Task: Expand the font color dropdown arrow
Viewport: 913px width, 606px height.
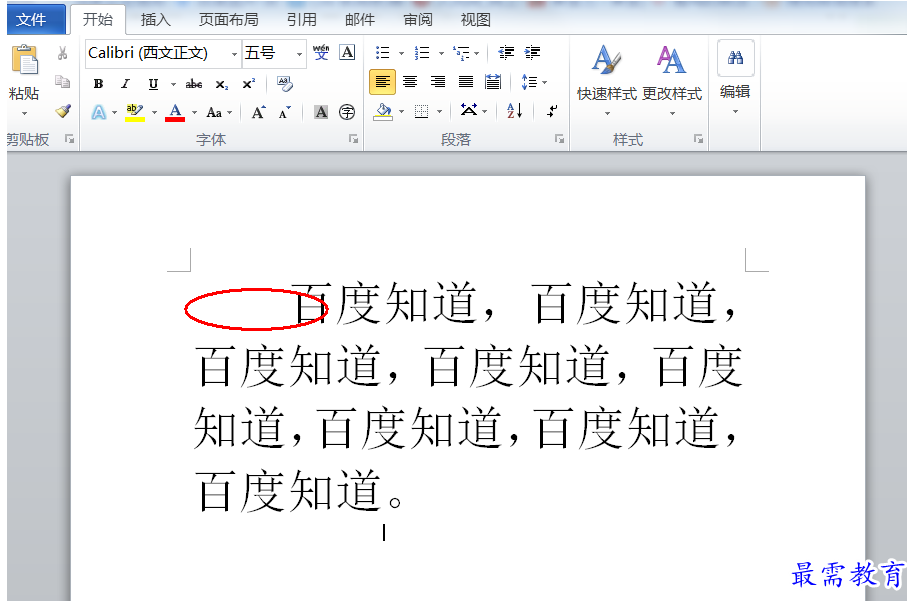Action: [194, 112]
